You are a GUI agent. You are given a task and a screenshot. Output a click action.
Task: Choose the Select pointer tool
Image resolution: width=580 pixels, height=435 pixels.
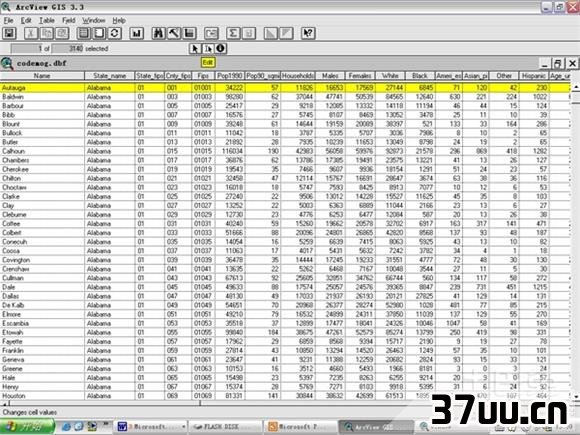(195, 48)
